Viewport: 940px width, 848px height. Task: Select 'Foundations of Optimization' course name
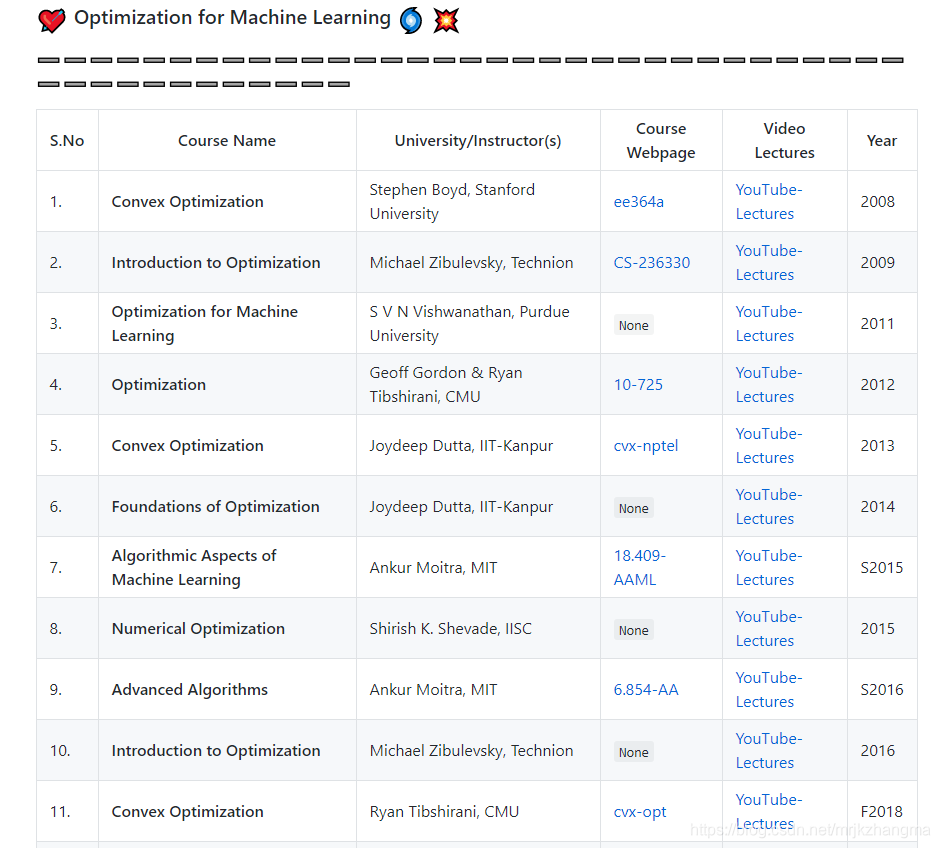point(215,507)
